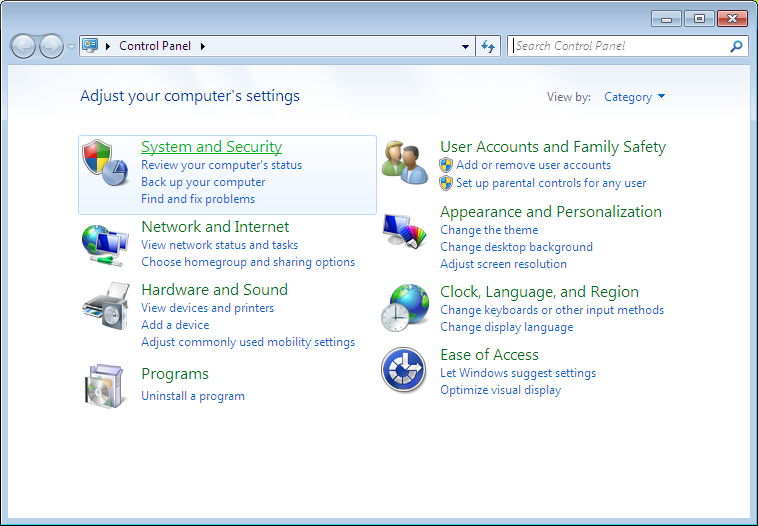The width and height of the screenshot is (758, 526).
Task: Open Ease of Access heading link
Action: (x=489, y=355)
